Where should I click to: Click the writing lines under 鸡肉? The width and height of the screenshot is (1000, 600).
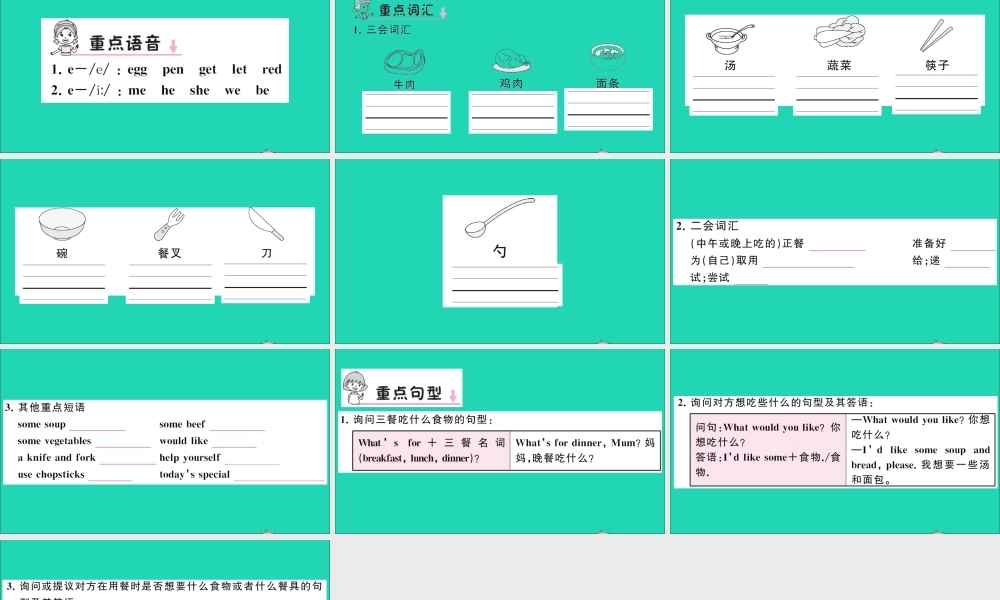click(513, 112)
